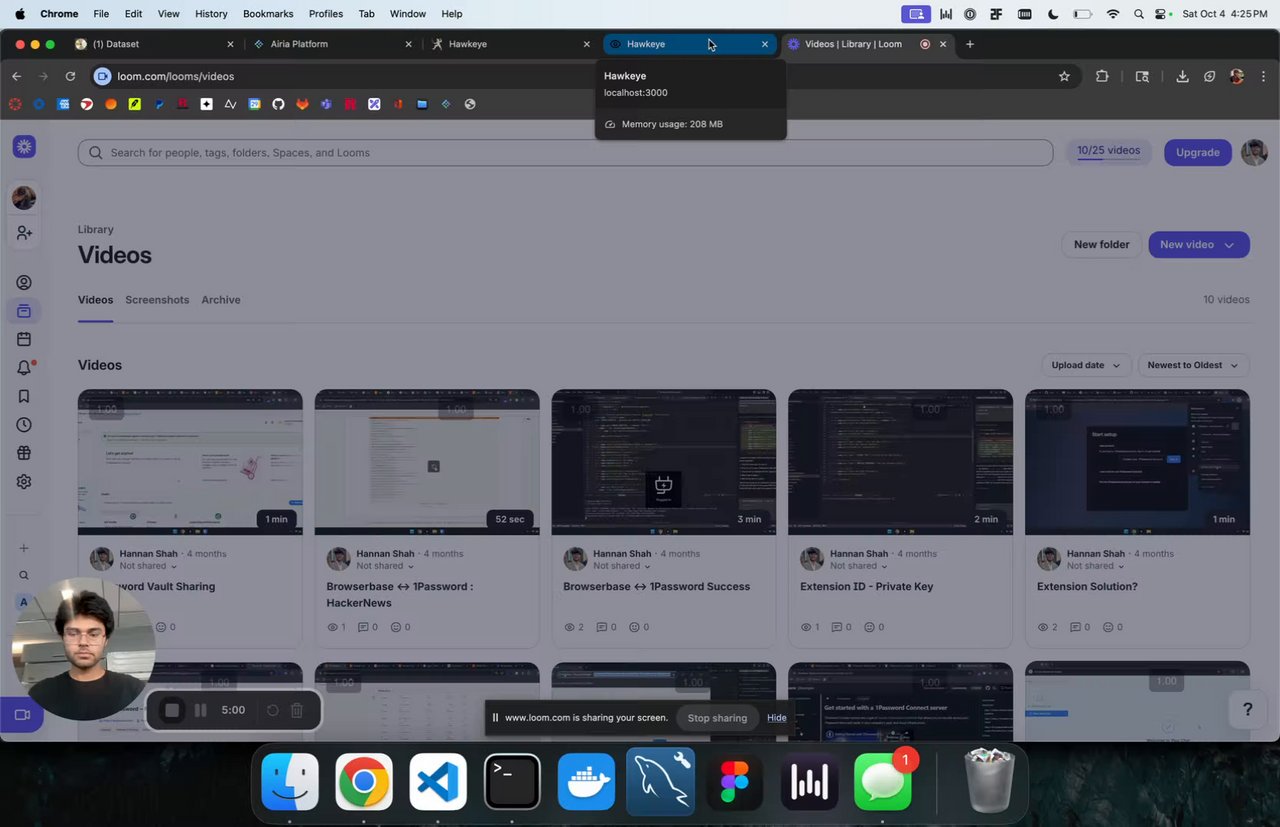Screen dimensions: 1280x827
Task: Click the comment count under Browserbase 1Password Success
Action: point(606,627)
